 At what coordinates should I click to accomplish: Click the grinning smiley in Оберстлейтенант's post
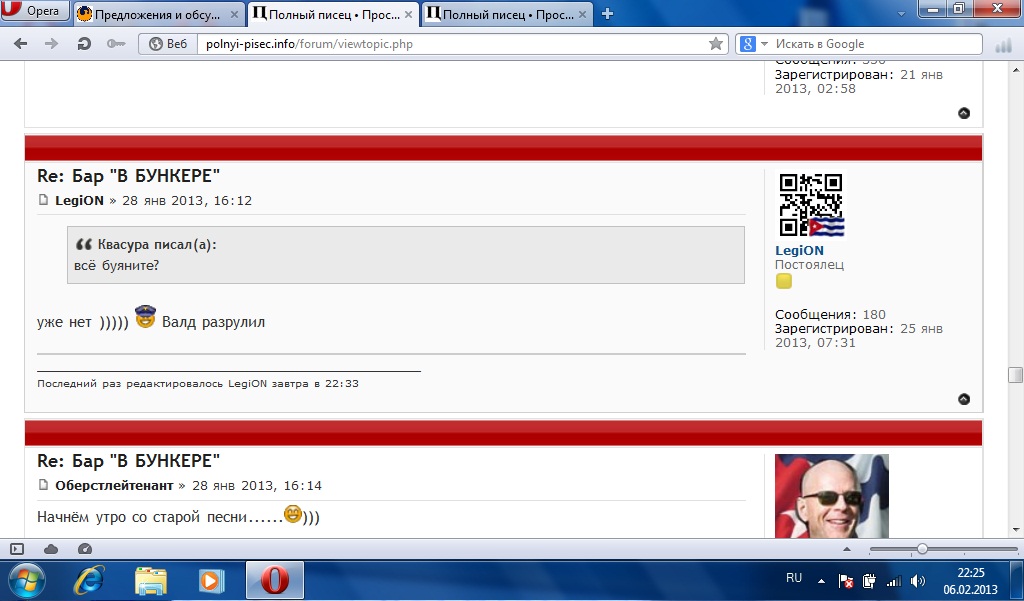point(293,513)
